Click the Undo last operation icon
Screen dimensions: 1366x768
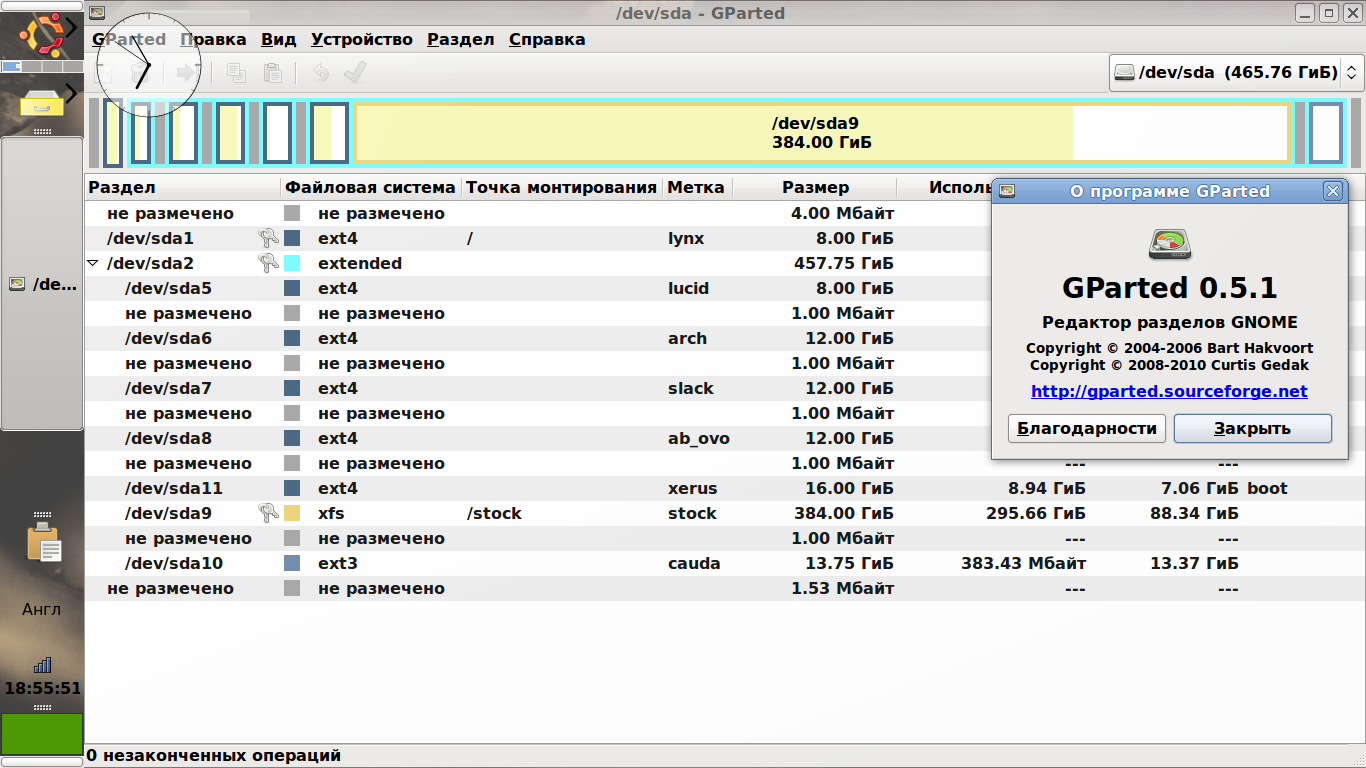[x=320, y=73]
